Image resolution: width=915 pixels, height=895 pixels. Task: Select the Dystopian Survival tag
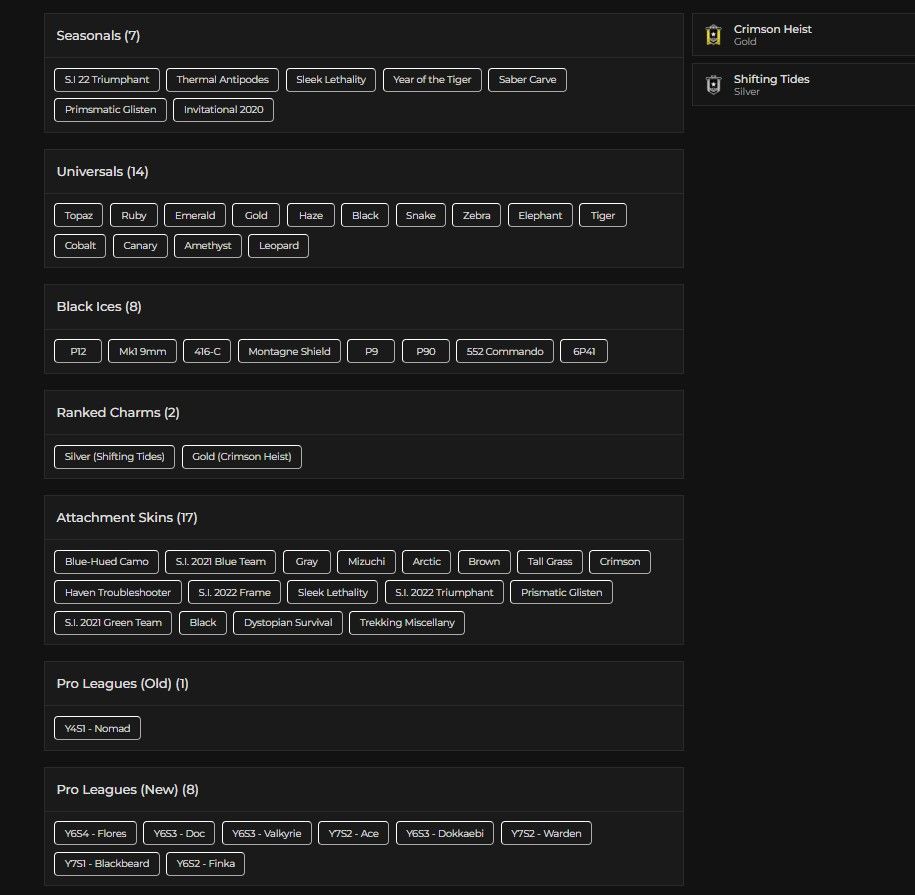pyautogui.click(x=288, y=623)
